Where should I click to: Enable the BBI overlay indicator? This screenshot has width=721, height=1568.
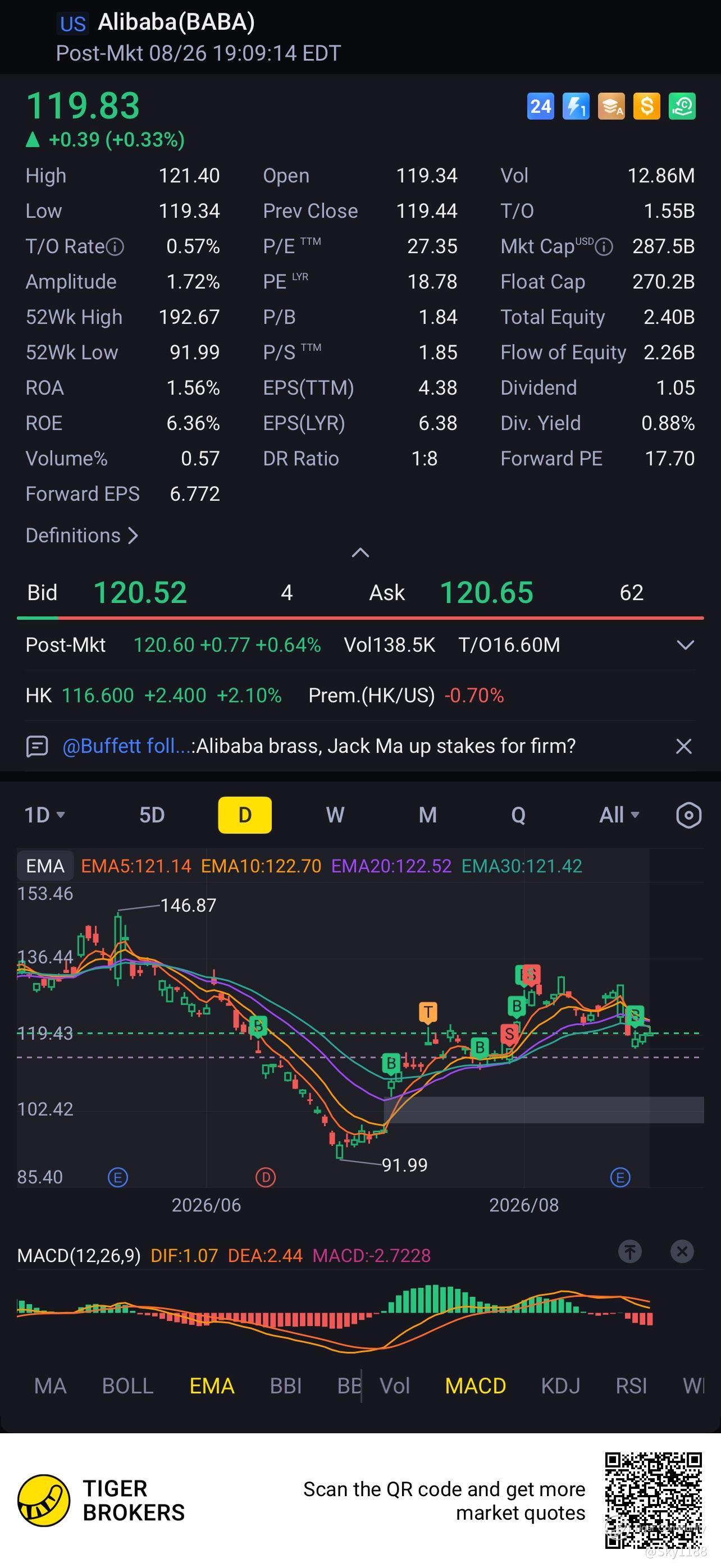click(286, 1386)
